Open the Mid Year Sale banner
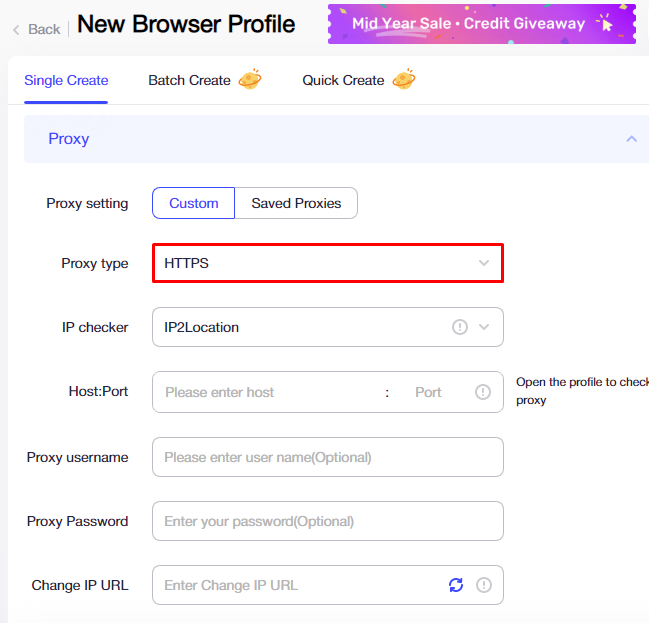The height and width of the screenshot is (623, 649). [x=482, y=24]
